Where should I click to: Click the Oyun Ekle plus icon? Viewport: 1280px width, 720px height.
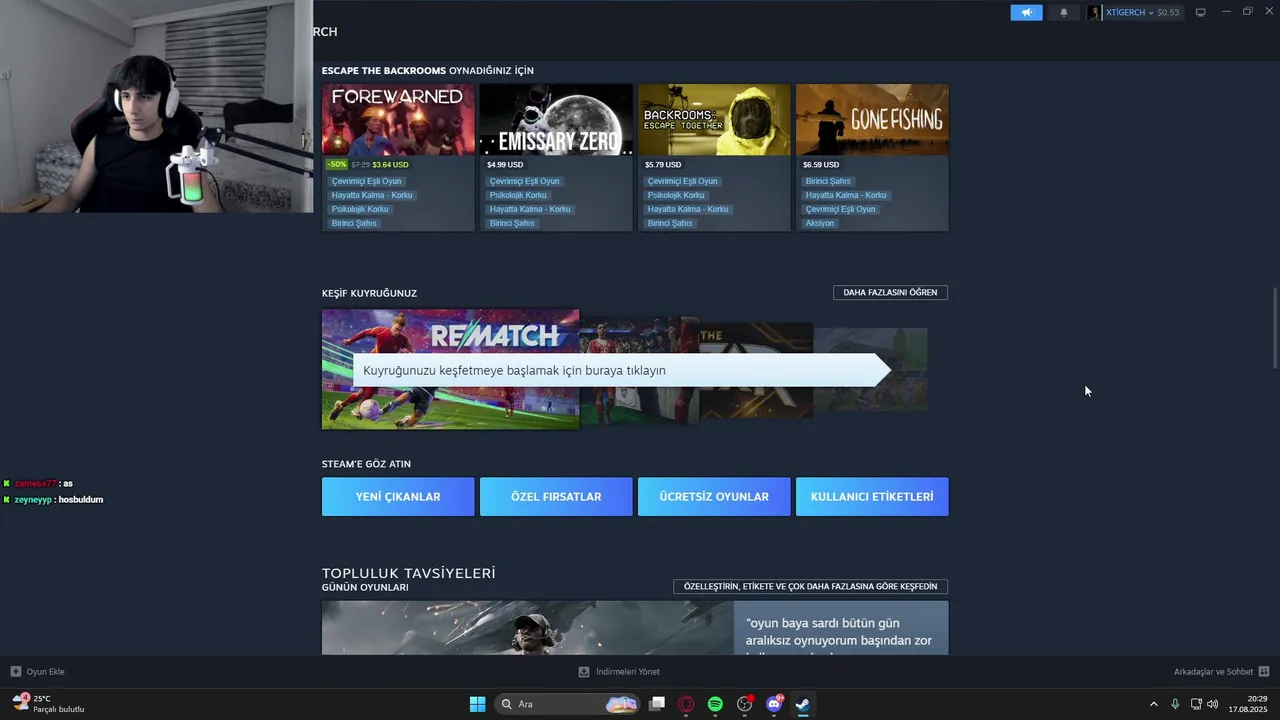tap(15, 671)
